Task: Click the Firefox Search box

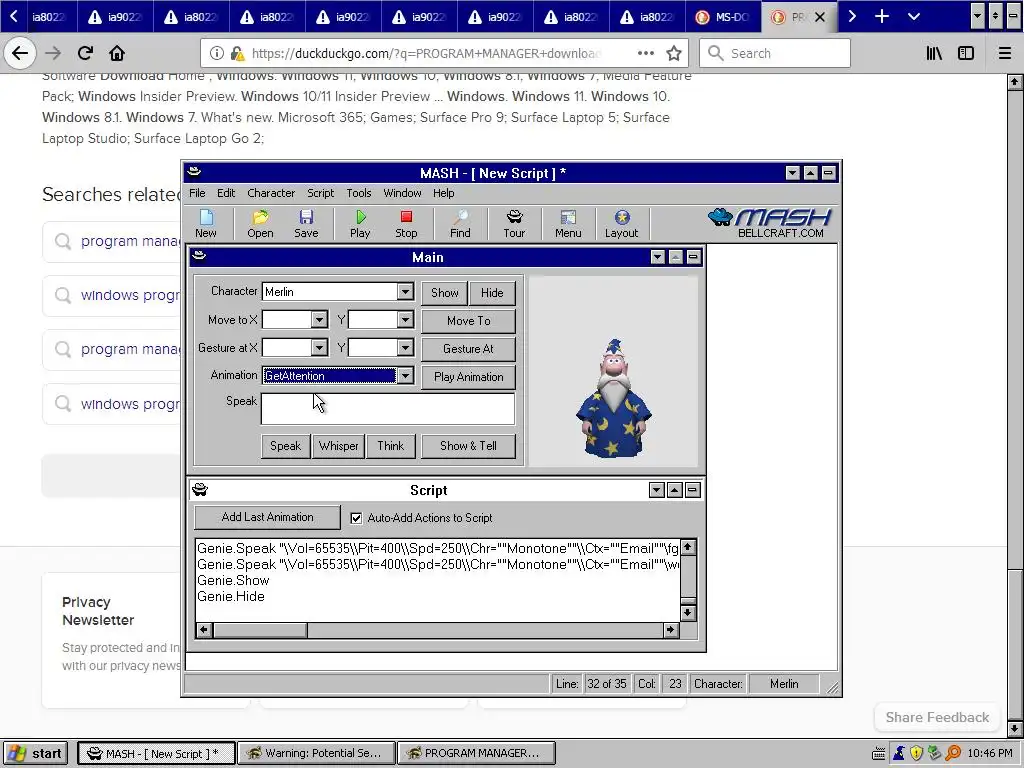Action: click(775, 53)
